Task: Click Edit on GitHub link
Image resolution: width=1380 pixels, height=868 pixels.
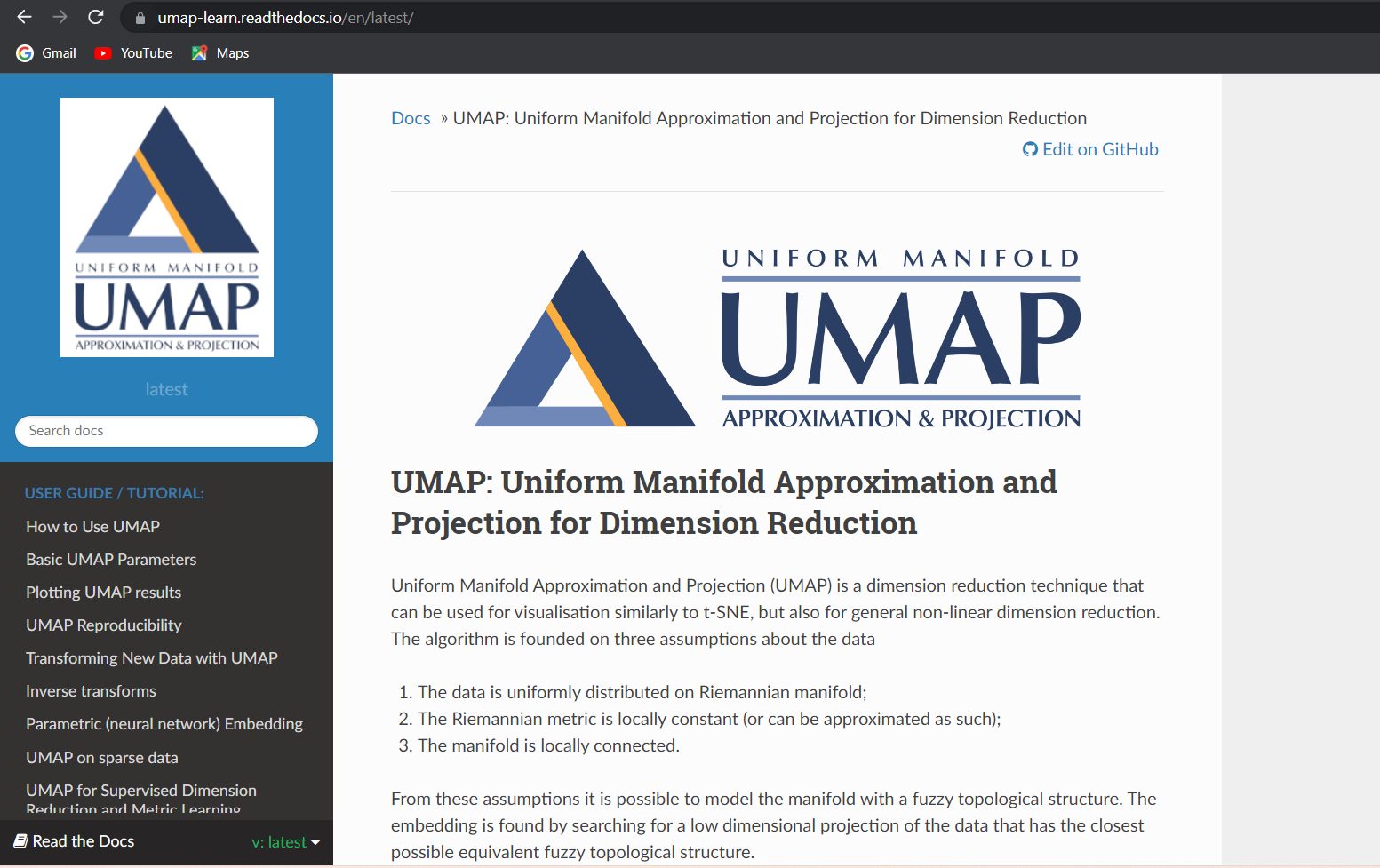Action: point(1090,149)
